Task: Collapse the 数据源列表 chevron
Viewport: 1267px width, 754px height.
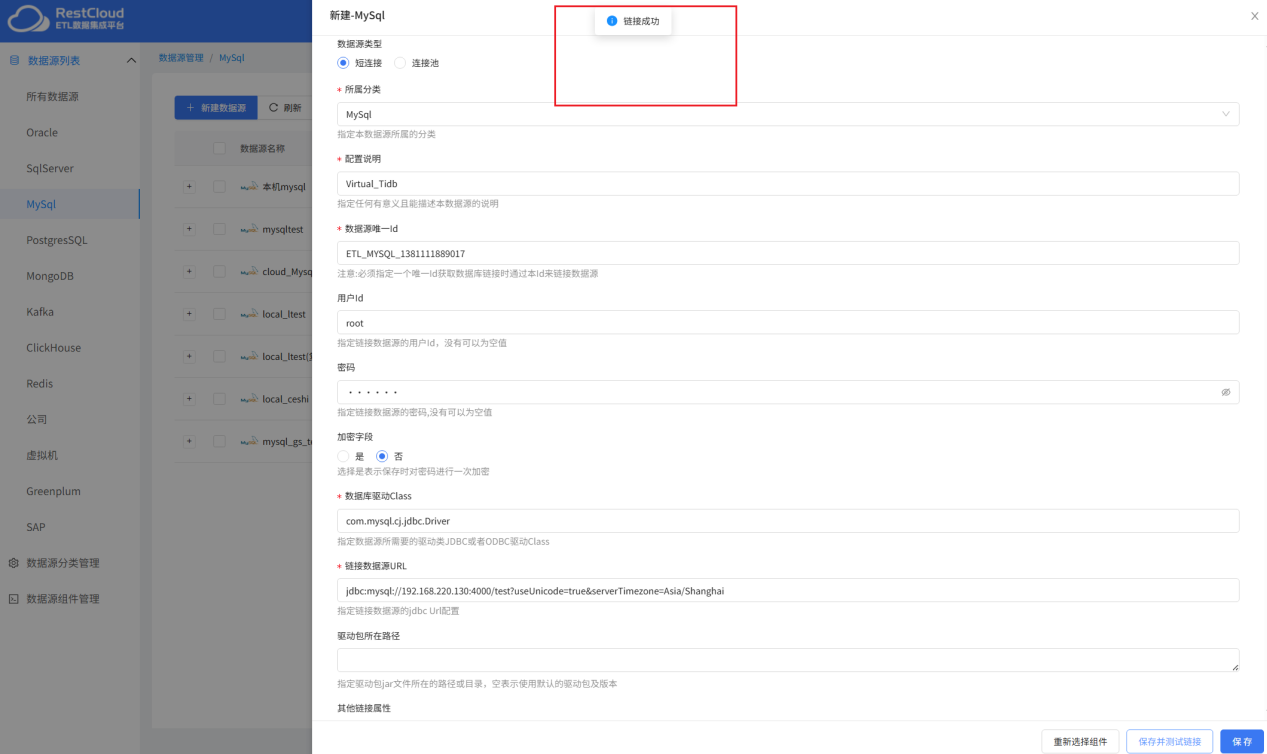Action: (x=131, y=61)
